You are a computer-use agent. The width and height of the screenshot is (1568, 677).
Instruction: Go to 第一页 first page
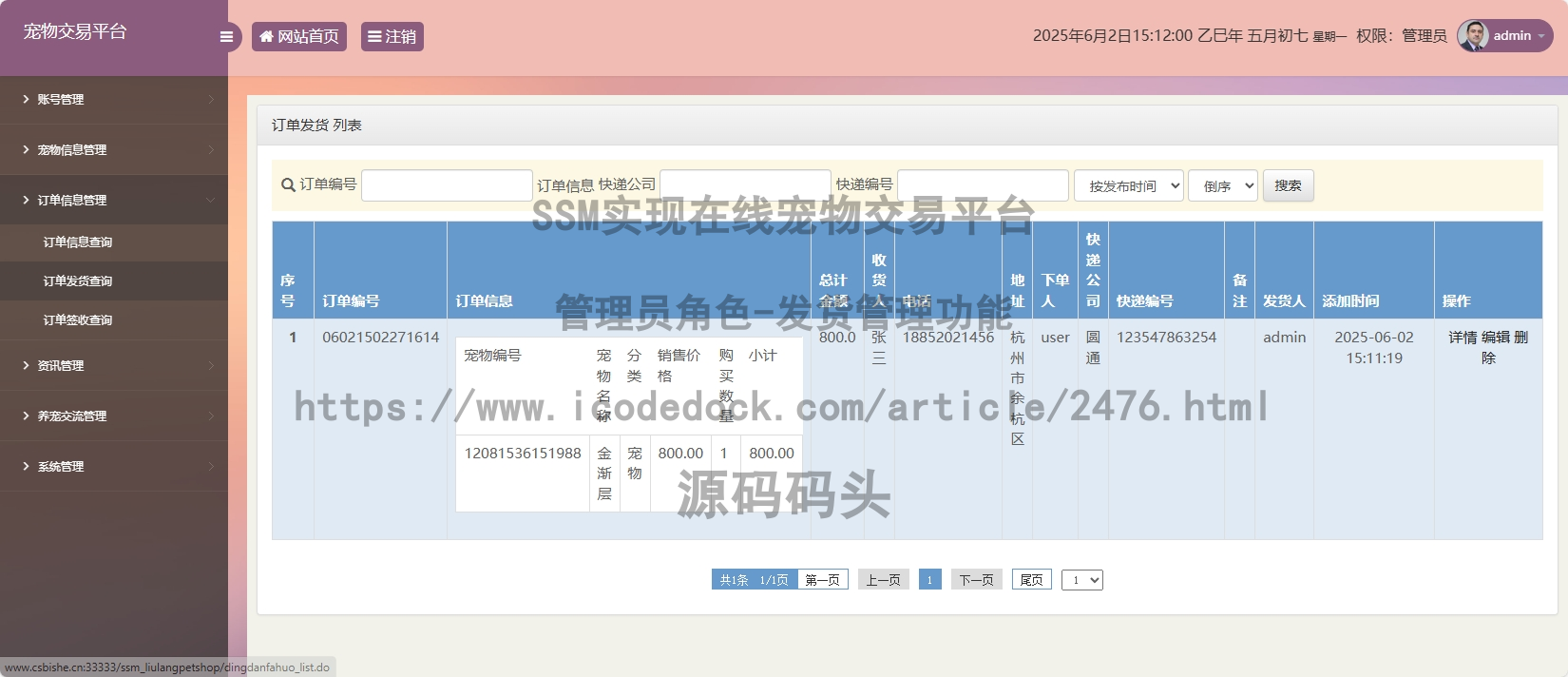click(823, 580)
